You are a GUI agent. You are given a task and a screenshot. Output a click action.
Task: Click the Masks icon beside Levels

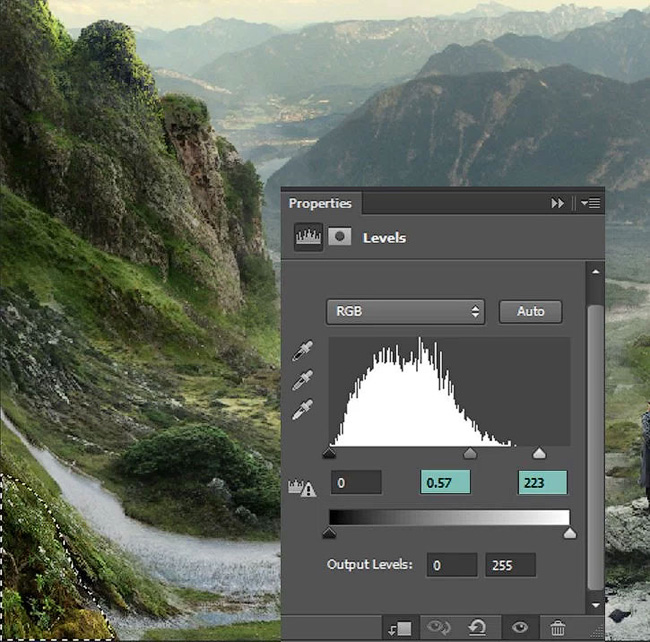click(x=340, y=237)
